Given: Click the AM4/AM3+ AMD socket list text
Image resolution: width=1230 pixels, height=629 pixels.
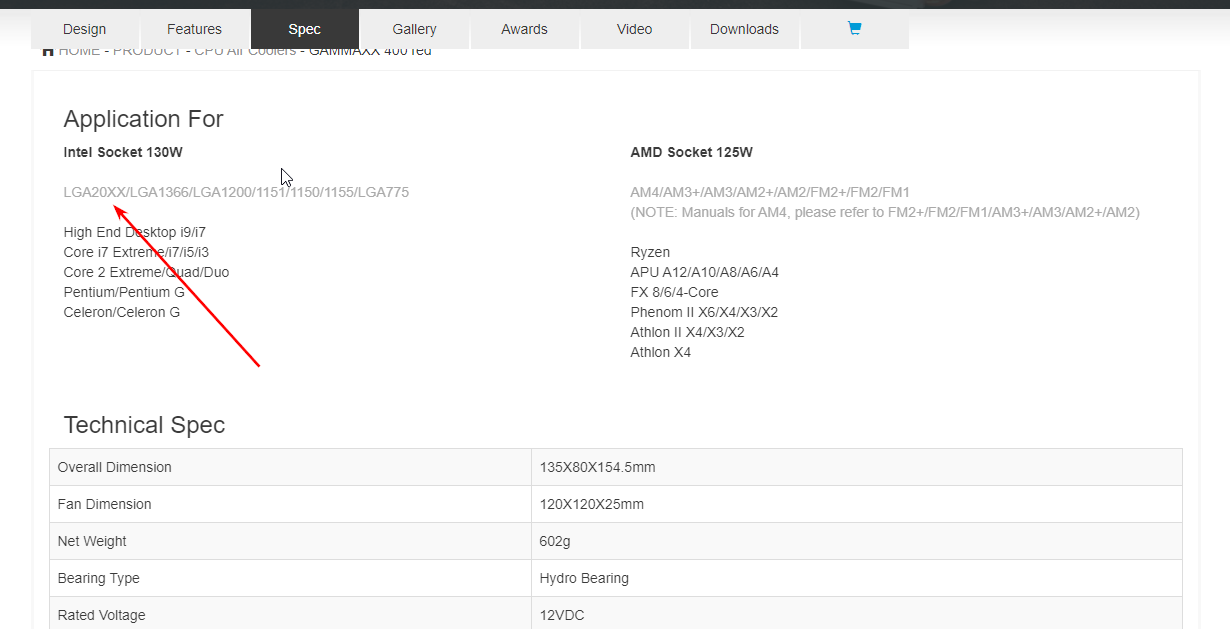Looking at the screenshot, I should (x=770, y=192).
